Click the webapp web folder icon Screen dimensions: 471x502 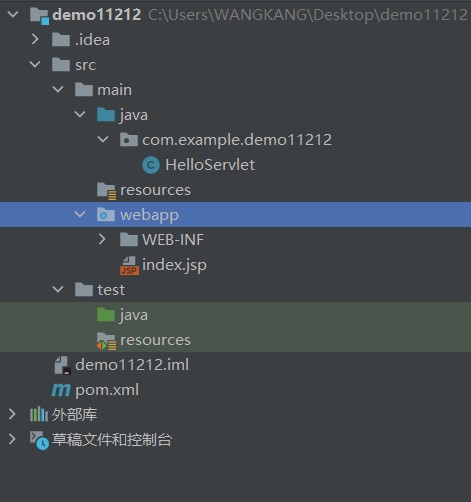pyautogui.click(x=106, y=215)
